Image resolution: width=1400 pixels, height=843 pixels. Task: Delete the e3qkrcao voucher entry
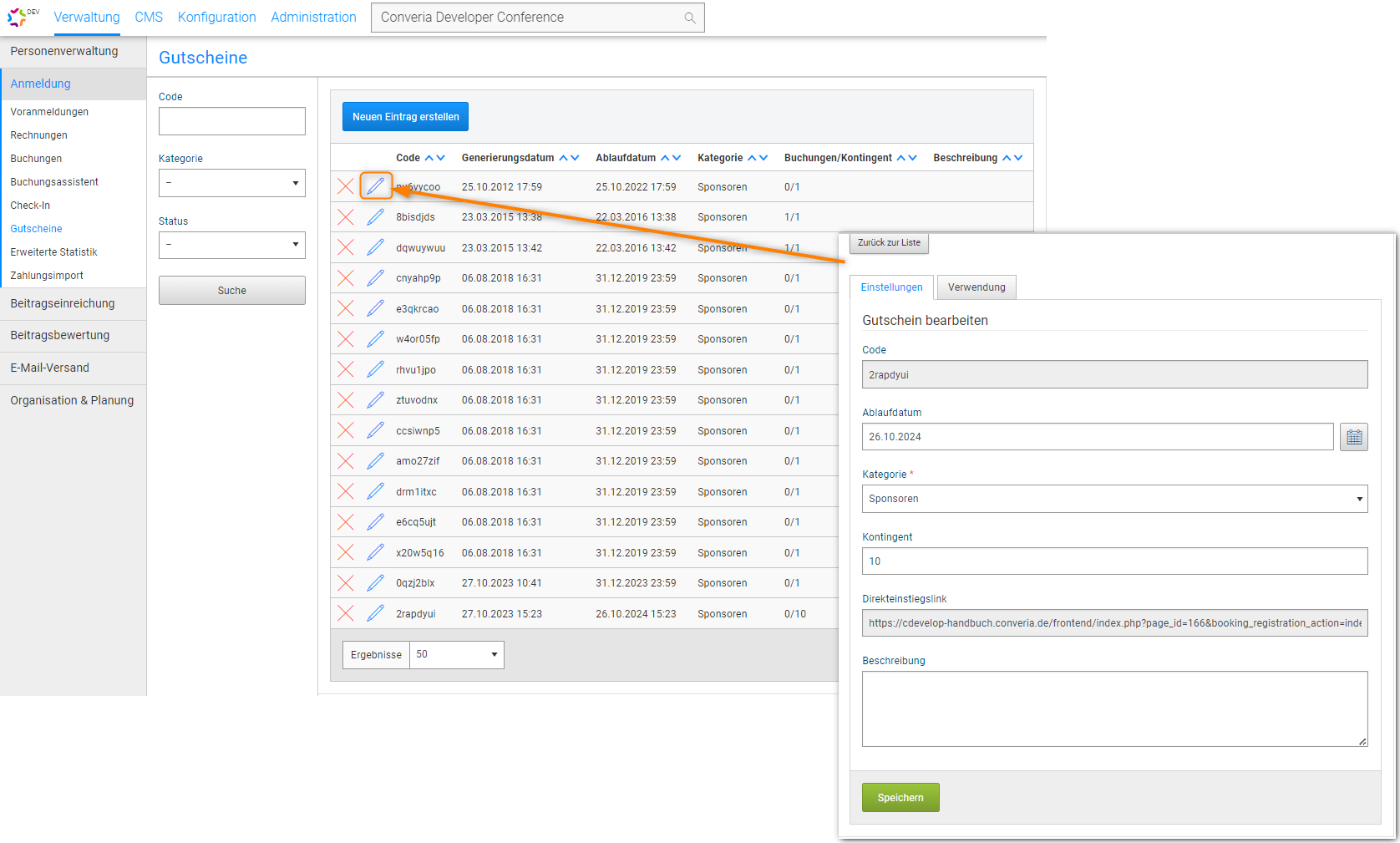[346, 308]
